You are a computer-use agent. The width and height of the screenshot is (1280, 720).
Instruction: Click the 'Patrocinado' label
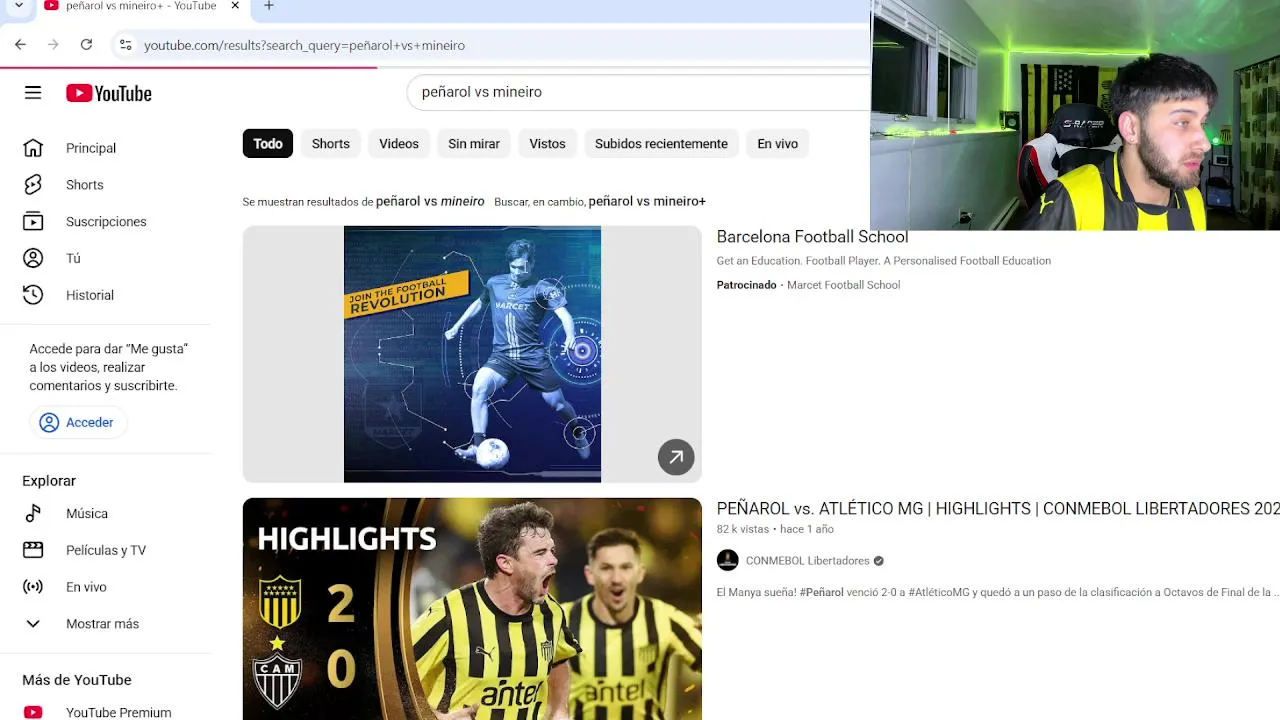pyautogui.click(x=746, y=285)
